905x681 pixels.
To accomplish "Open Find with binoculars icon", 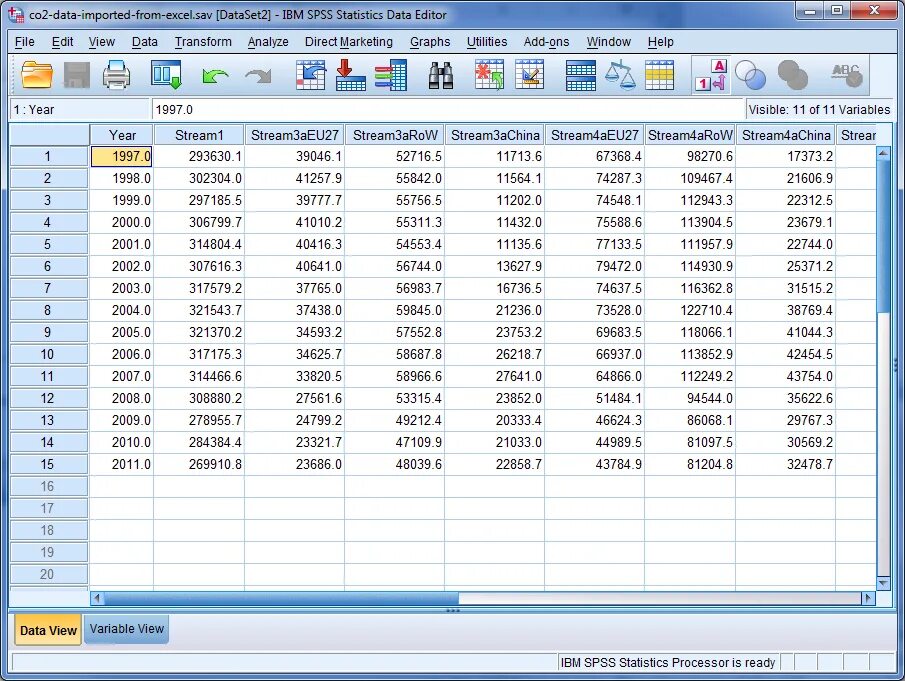I will tap(441, 76).
